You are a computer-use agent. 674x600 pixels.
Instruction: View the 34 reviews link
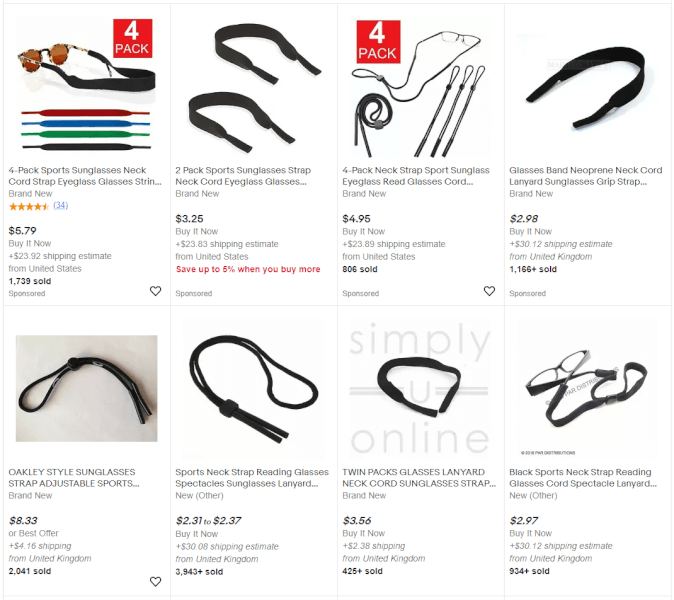61,205
